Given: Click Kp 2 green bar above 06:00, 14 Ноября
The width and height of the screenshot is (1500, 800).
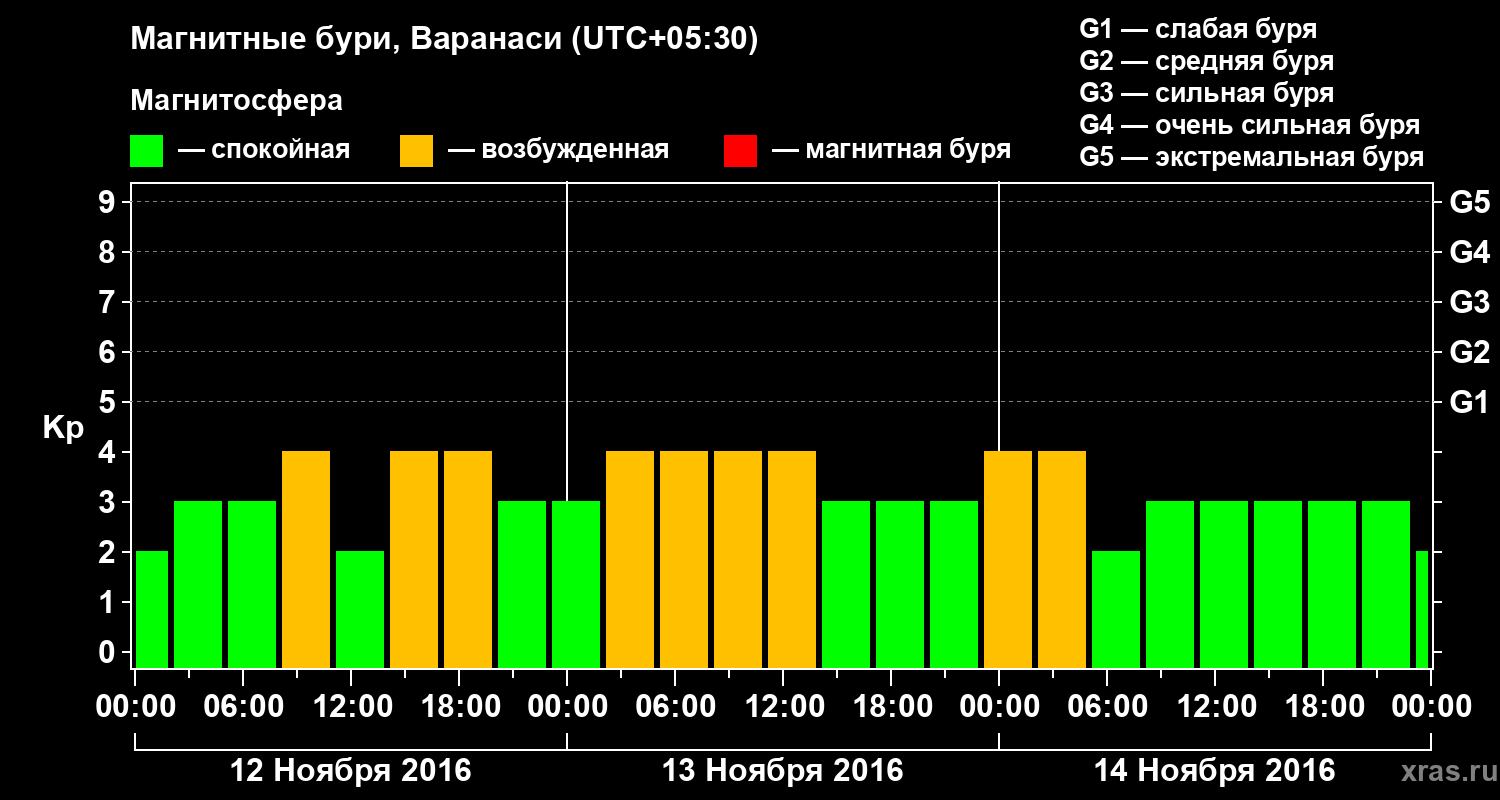Looking at the screenshot, I should [1116, 609].
